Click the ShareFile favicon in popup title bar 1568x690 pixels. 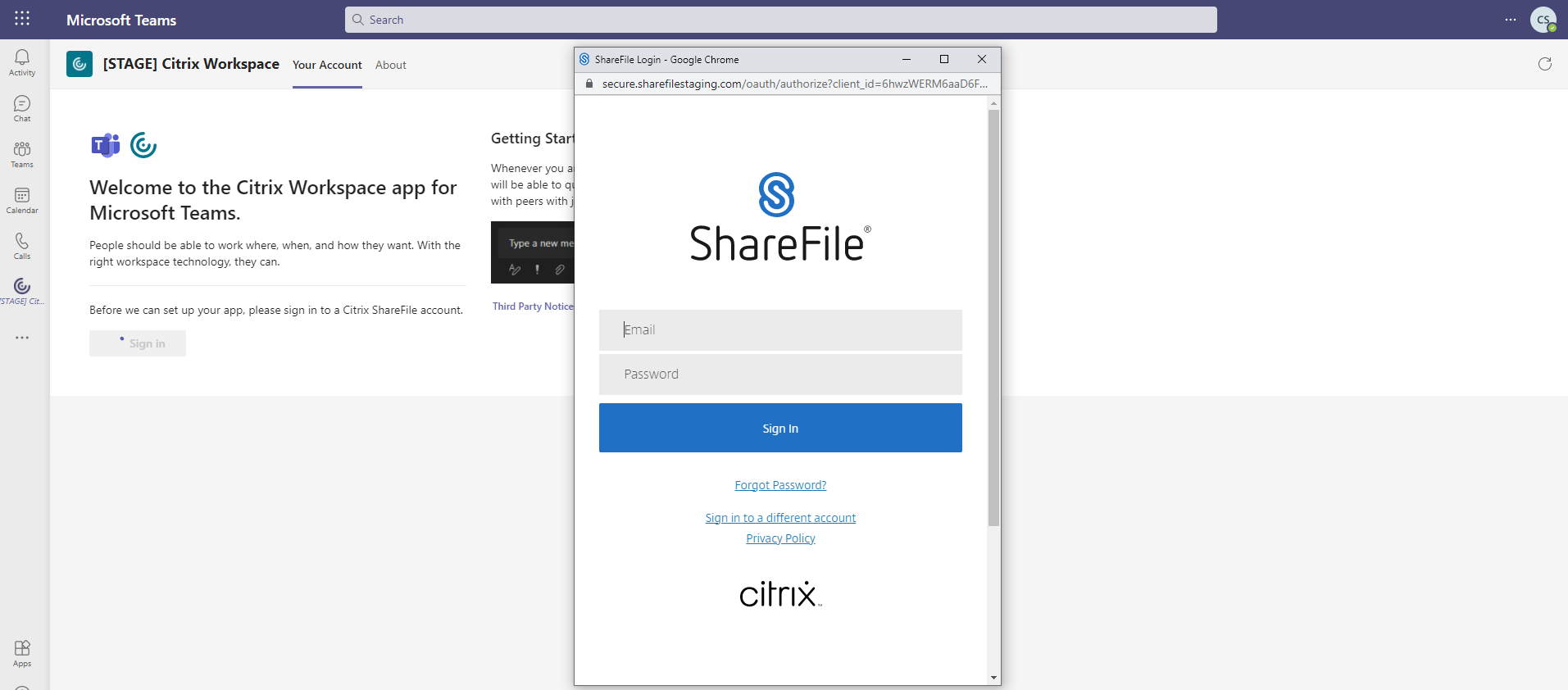584,59
